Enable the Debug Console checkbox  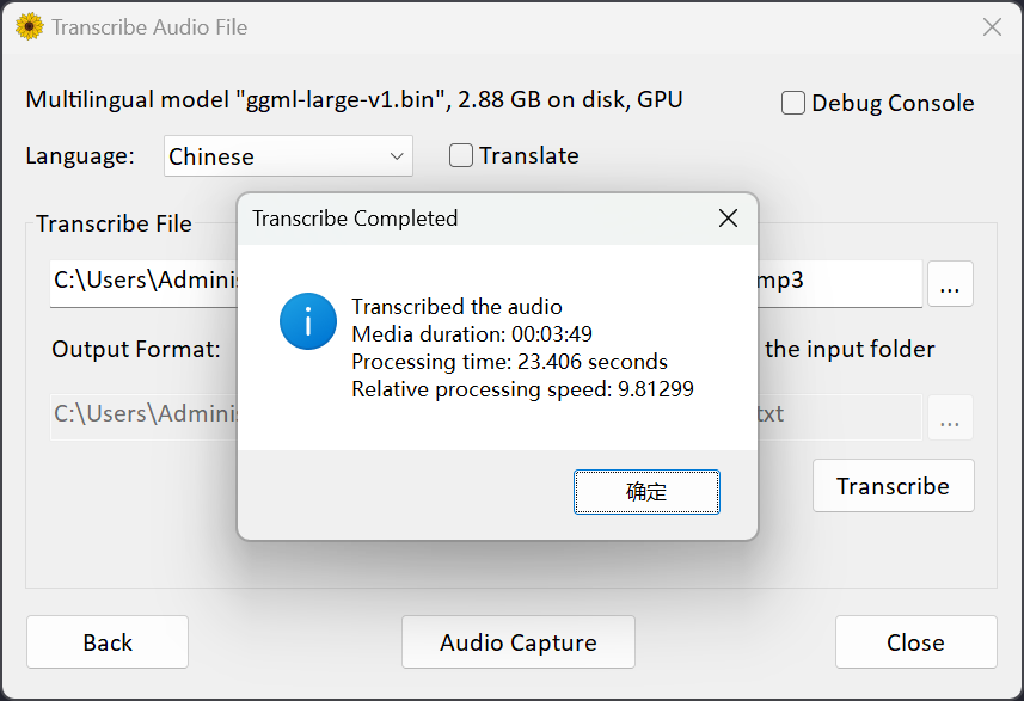pos(793,103)
